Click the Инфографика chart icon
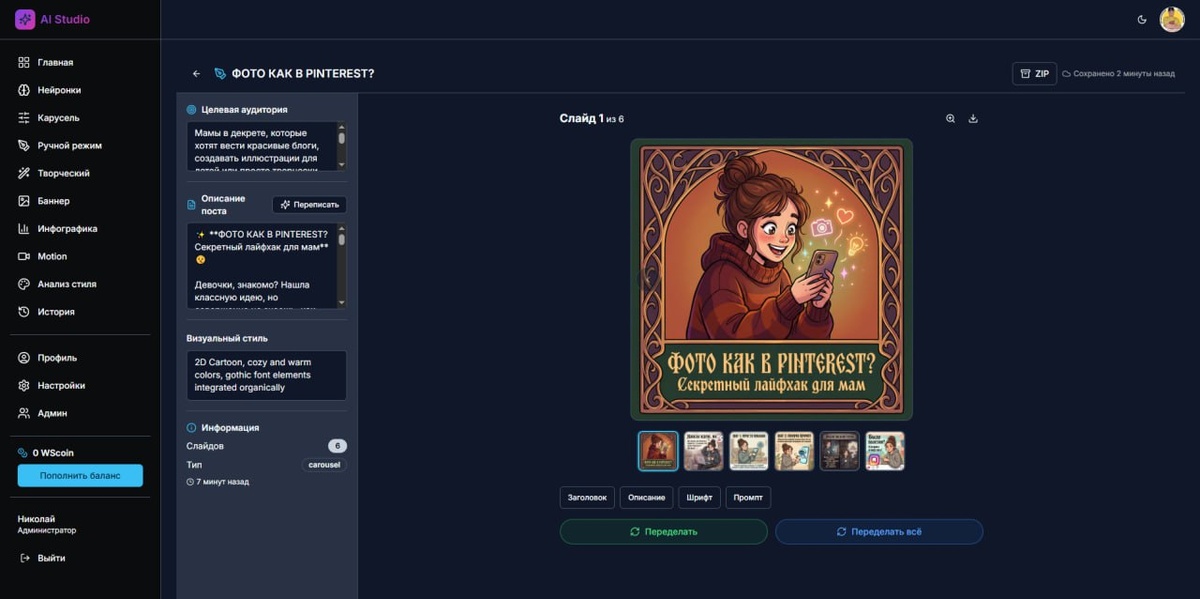Viewport: 1200px width, 599px height. point(24,228)
